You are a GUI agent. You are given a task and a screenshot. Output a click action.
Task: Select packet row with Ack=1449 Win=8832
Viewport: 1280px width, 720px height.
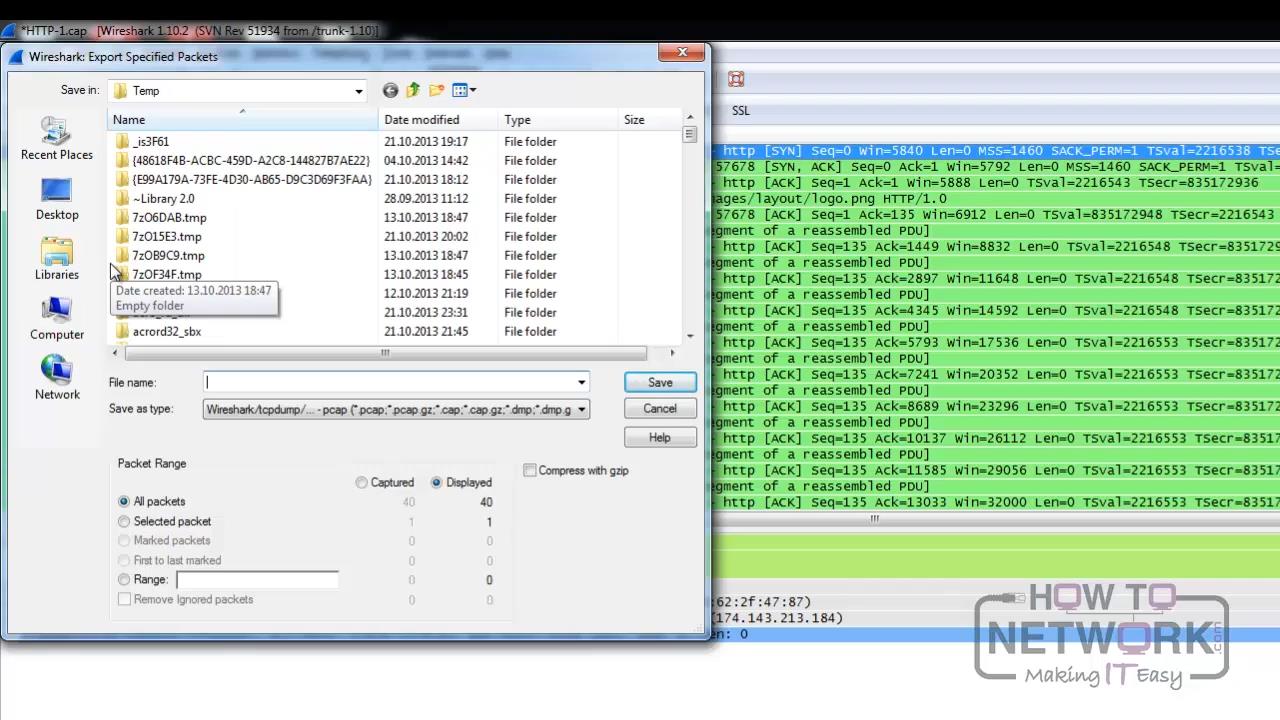996,247
